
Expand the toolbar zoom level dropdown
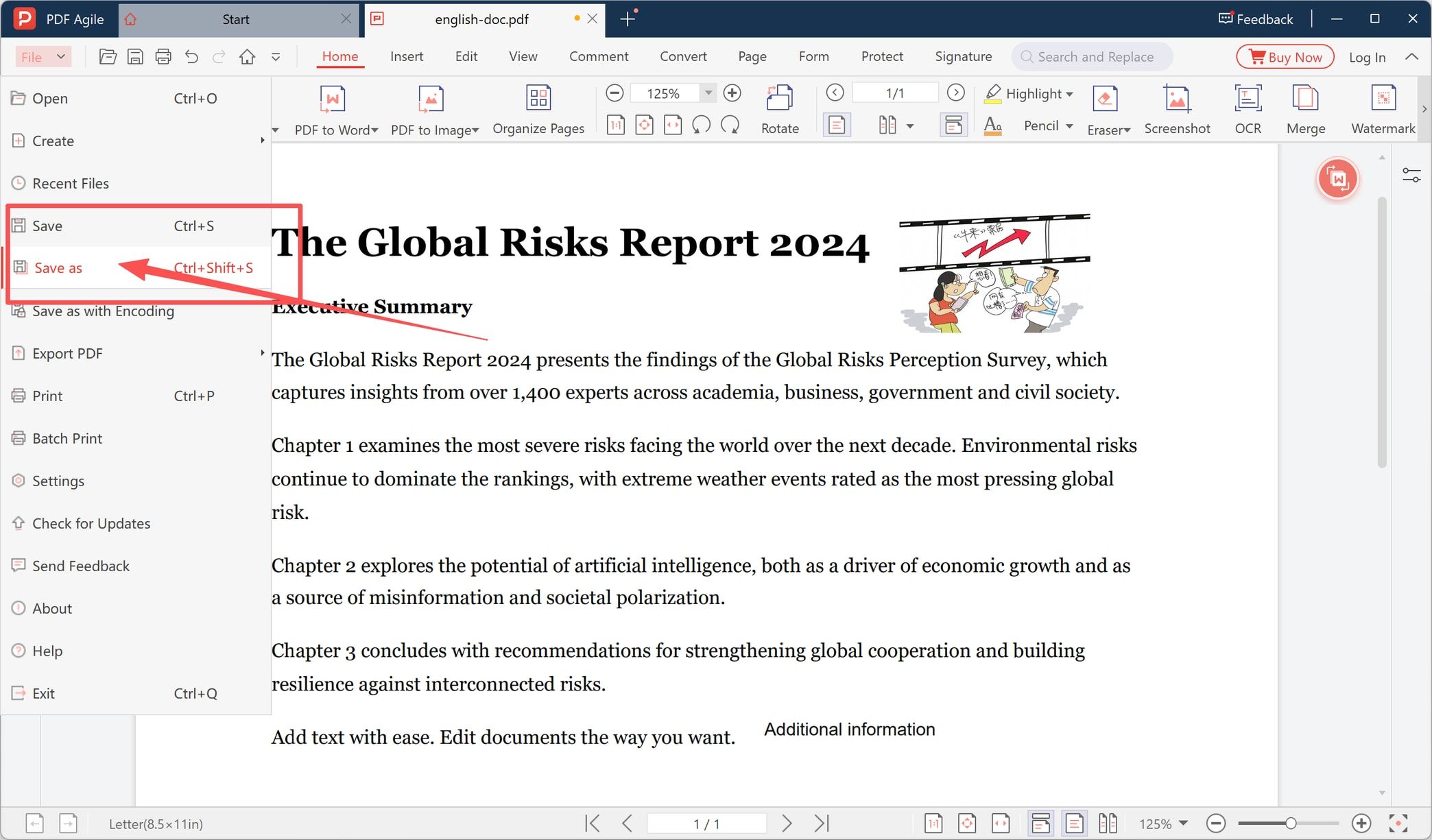pos(708,93)
